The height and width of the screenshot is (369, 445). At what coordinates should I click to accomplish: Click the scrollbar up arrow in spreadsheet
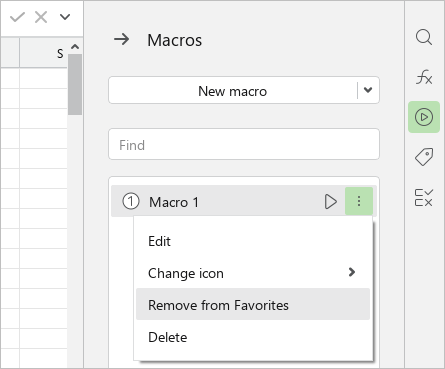pyautogui.click(x=75, y=47)
